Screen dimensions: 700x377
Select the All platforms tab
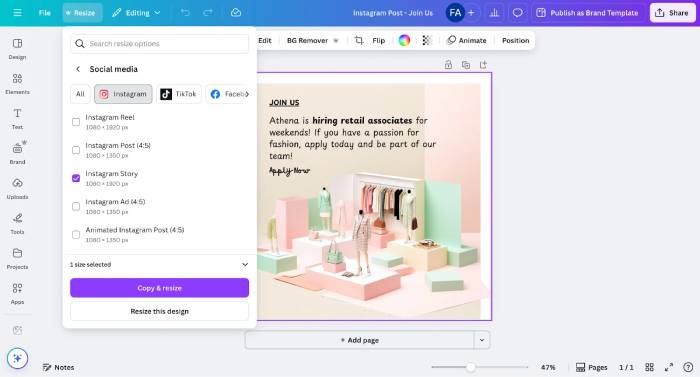click(x=80, y=94)
